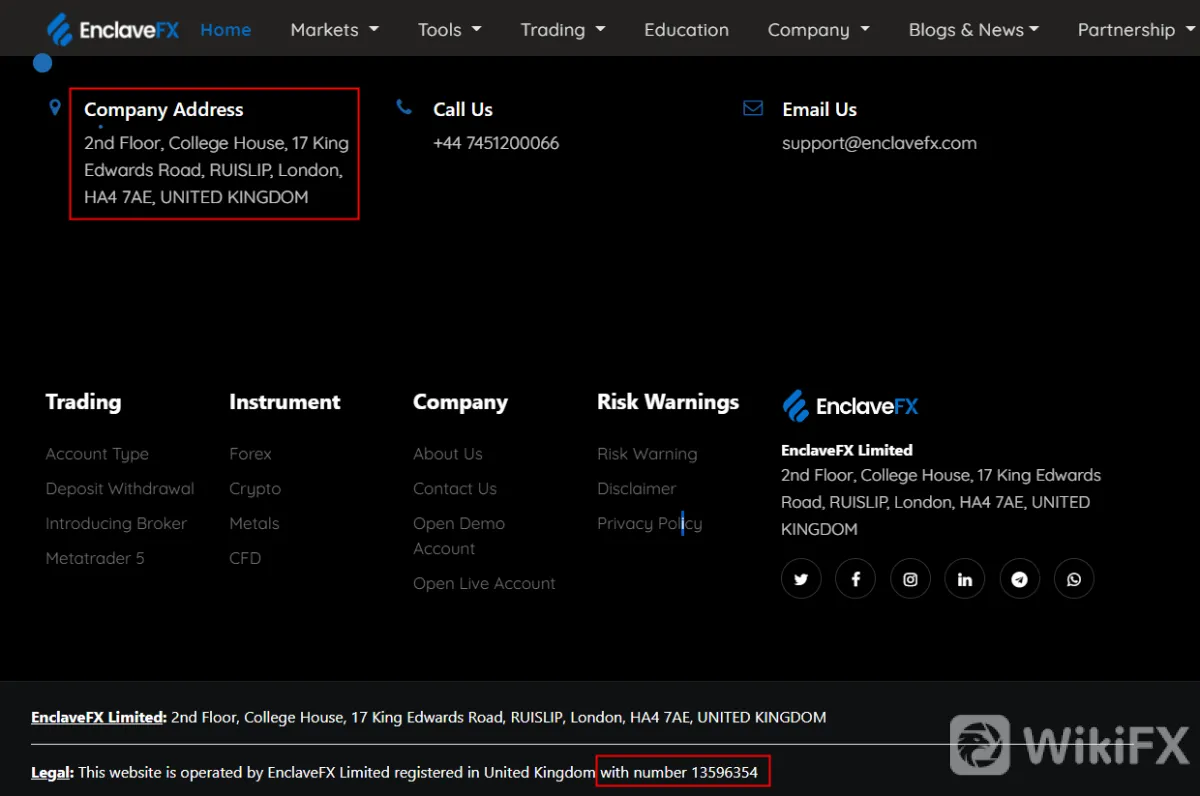Click the EnclaveFX footer logo

click(x=850, y=406)
